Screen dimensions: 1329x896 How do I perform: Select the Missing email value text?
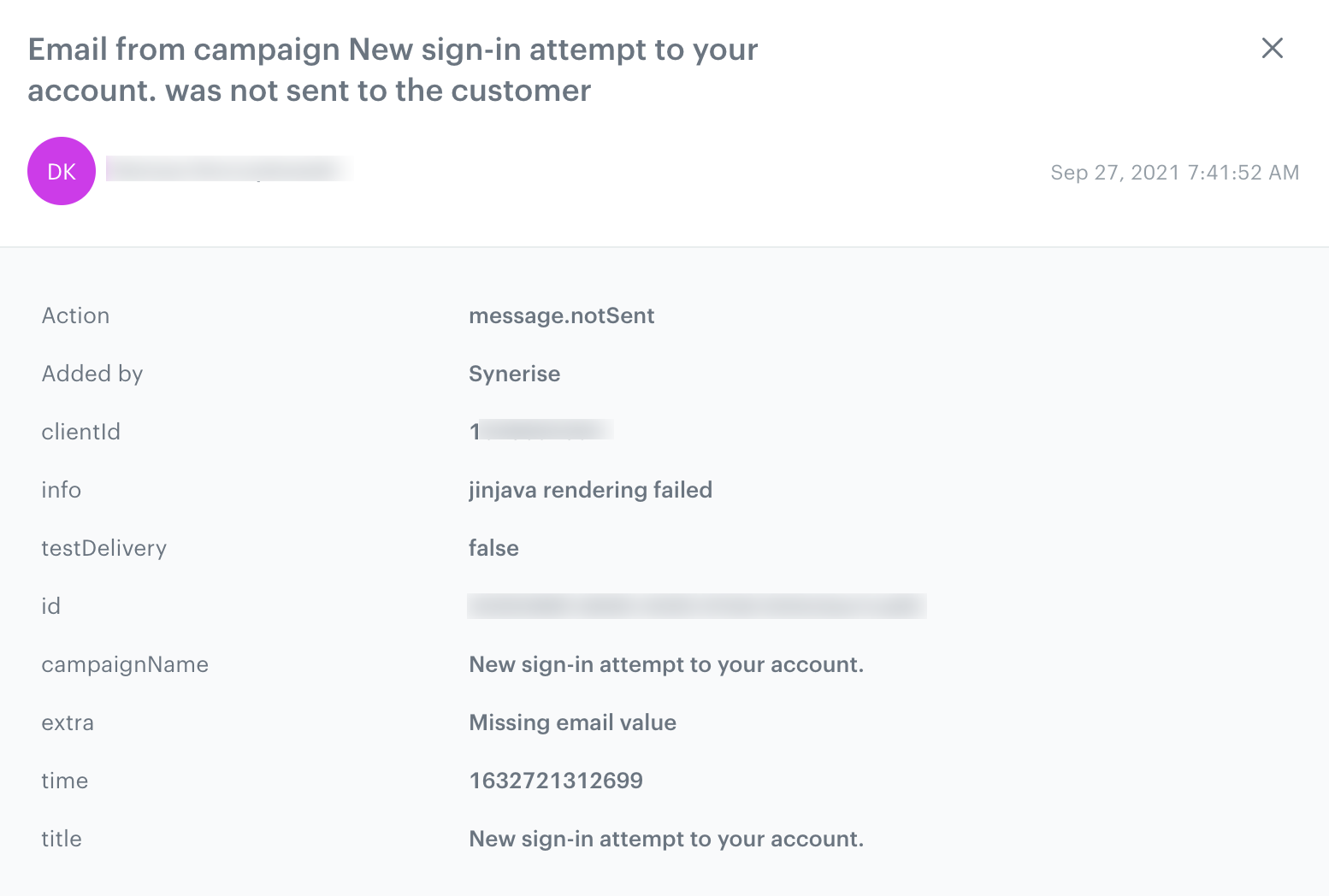tap(572, 723)
